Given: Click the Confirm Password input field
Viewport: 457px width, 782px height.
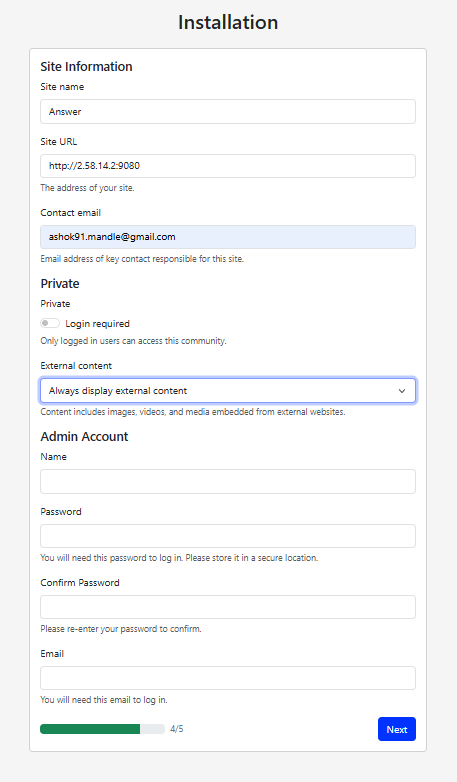Looking at the screenshot, I should pos(228,607).
